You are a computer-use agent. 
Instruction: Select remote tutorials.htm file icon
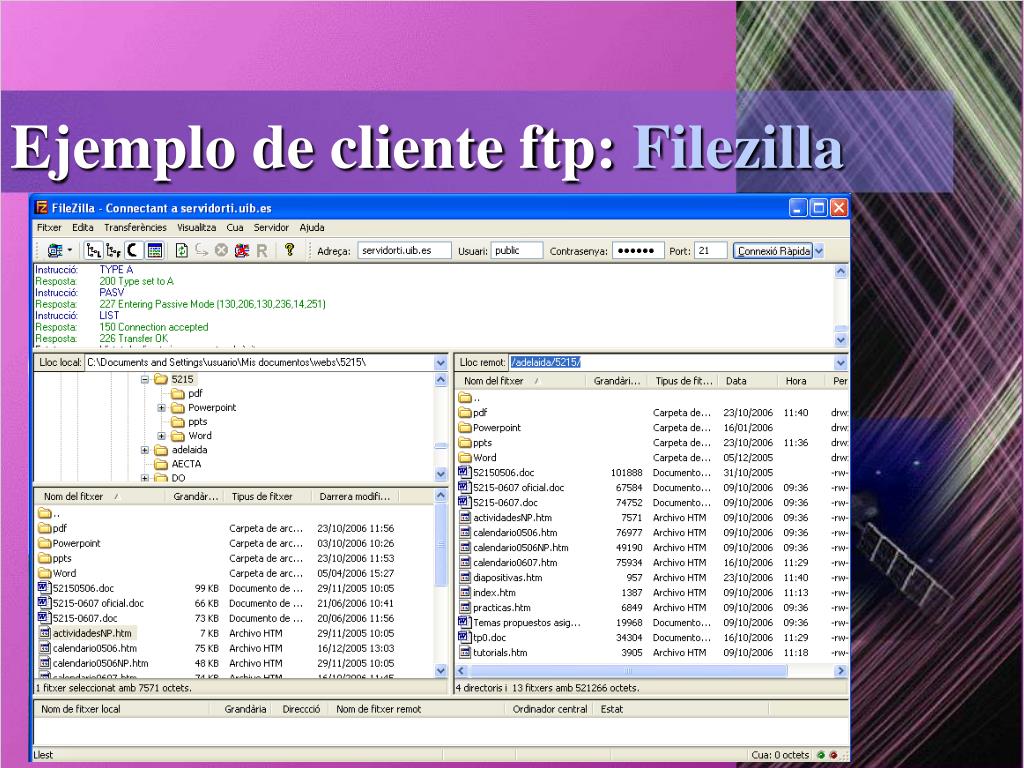click(464, 652)
